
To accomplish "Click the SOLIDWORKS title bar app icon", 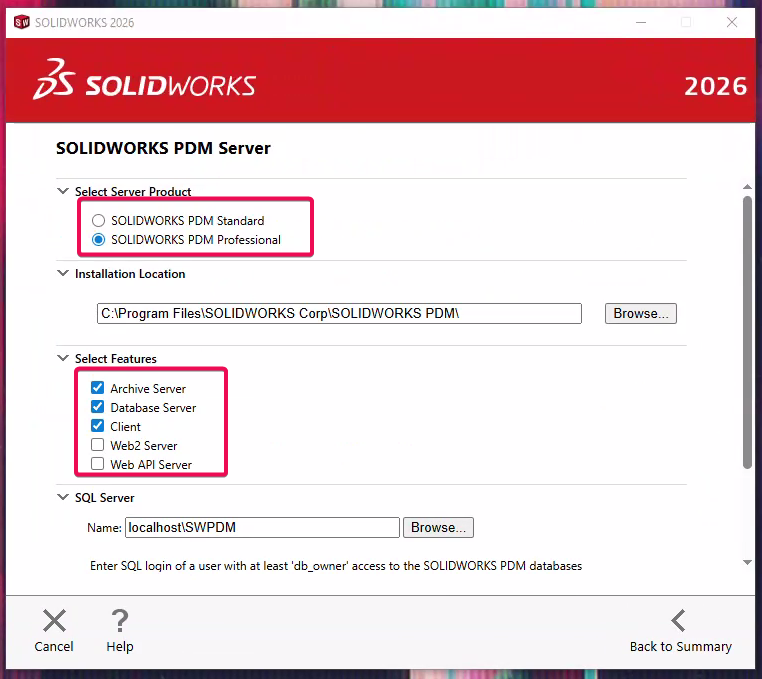I will (x=21, y=22).
